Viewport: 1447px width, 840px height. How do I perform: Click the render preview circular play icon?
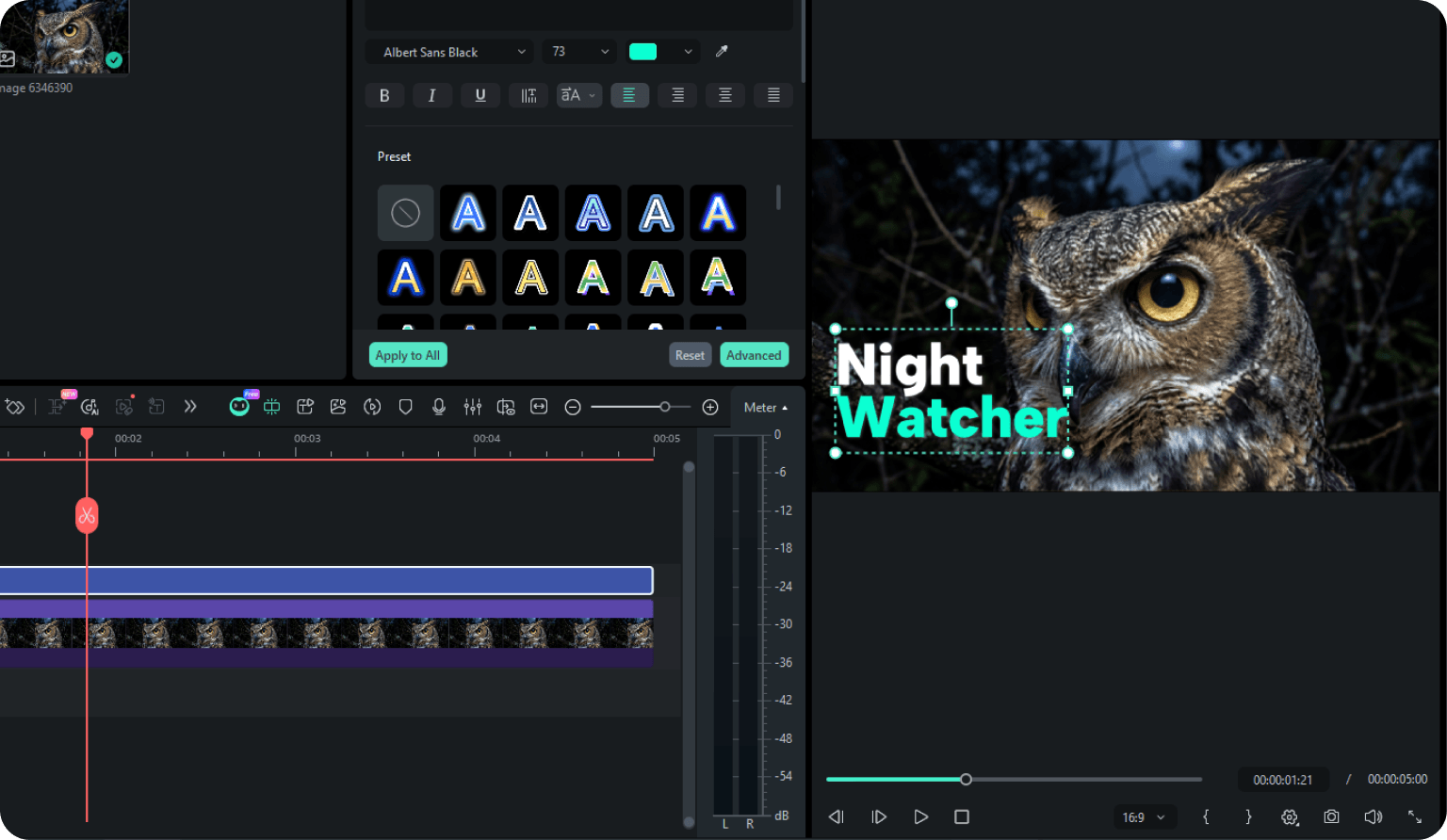tap(372, 407)
